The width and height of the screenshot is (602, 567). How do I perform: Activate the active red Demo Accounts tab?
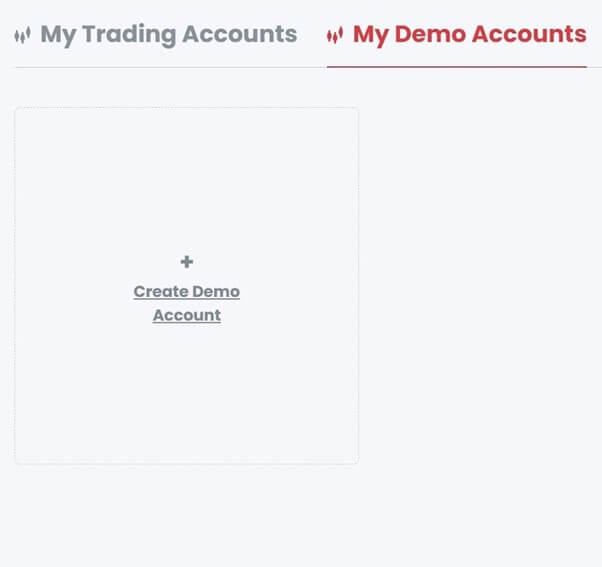(x=470, y=35)
